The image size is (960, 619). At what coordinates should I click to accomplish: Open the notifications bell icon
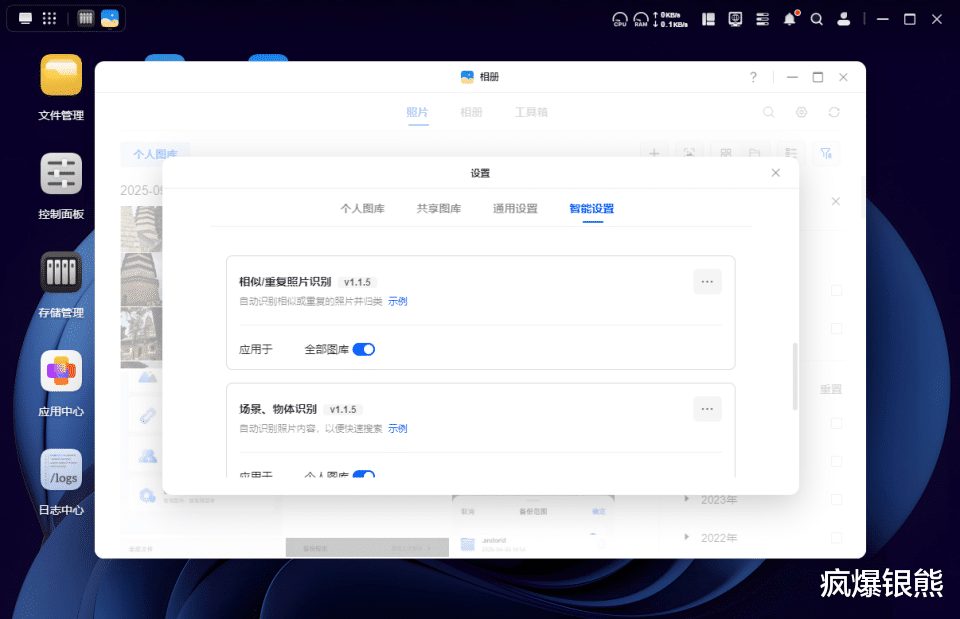coord(790,19)
